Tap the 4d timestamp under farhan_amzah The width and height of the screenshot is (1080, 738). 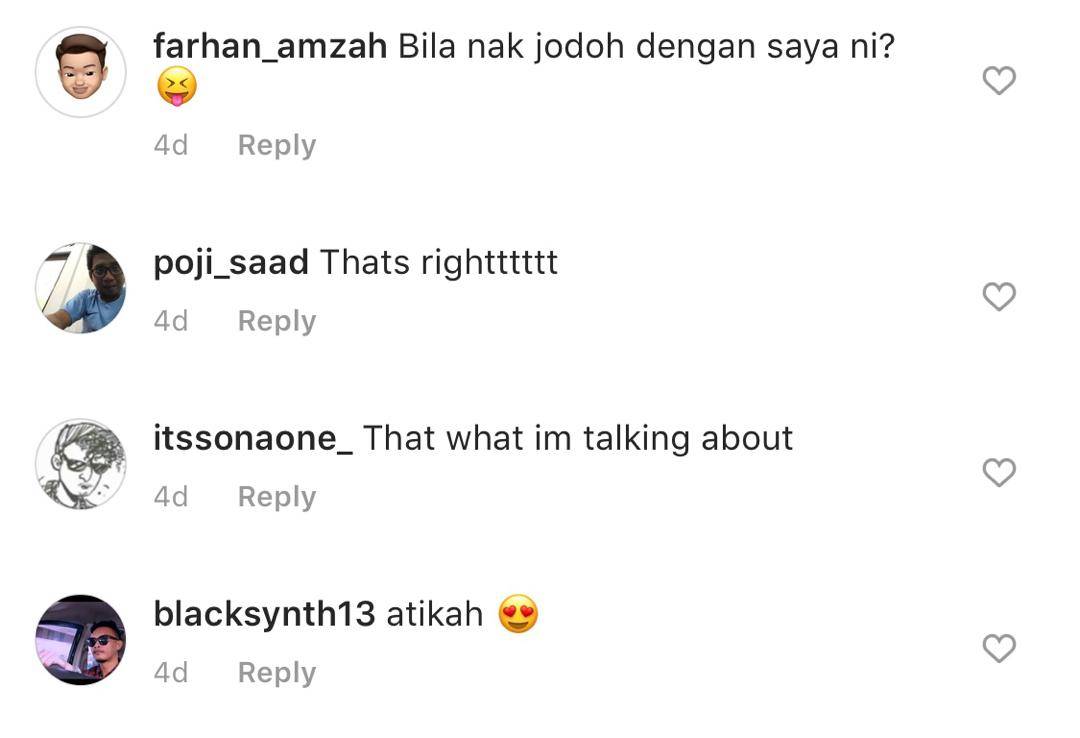171,145
